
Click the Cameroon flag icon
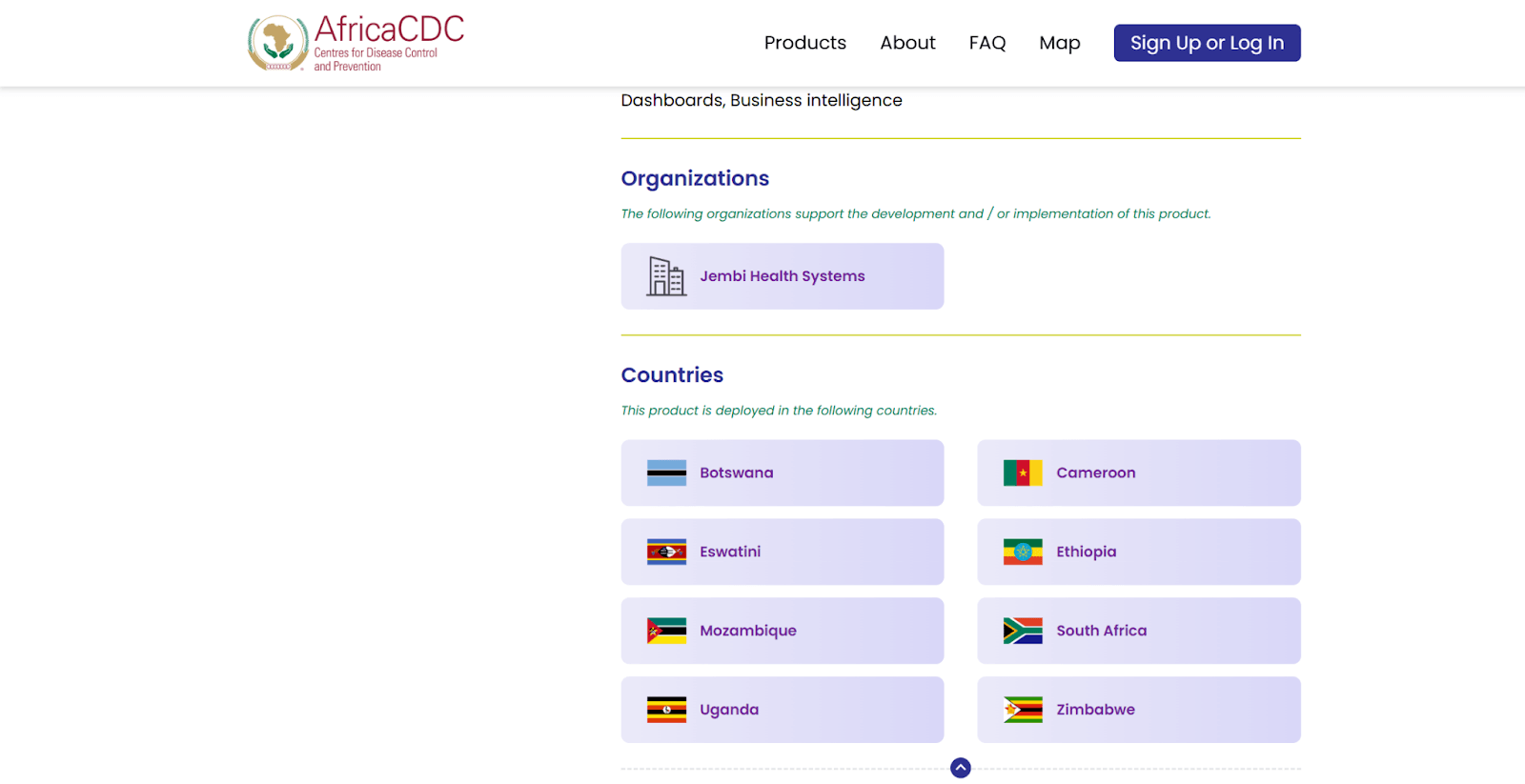1023,472
